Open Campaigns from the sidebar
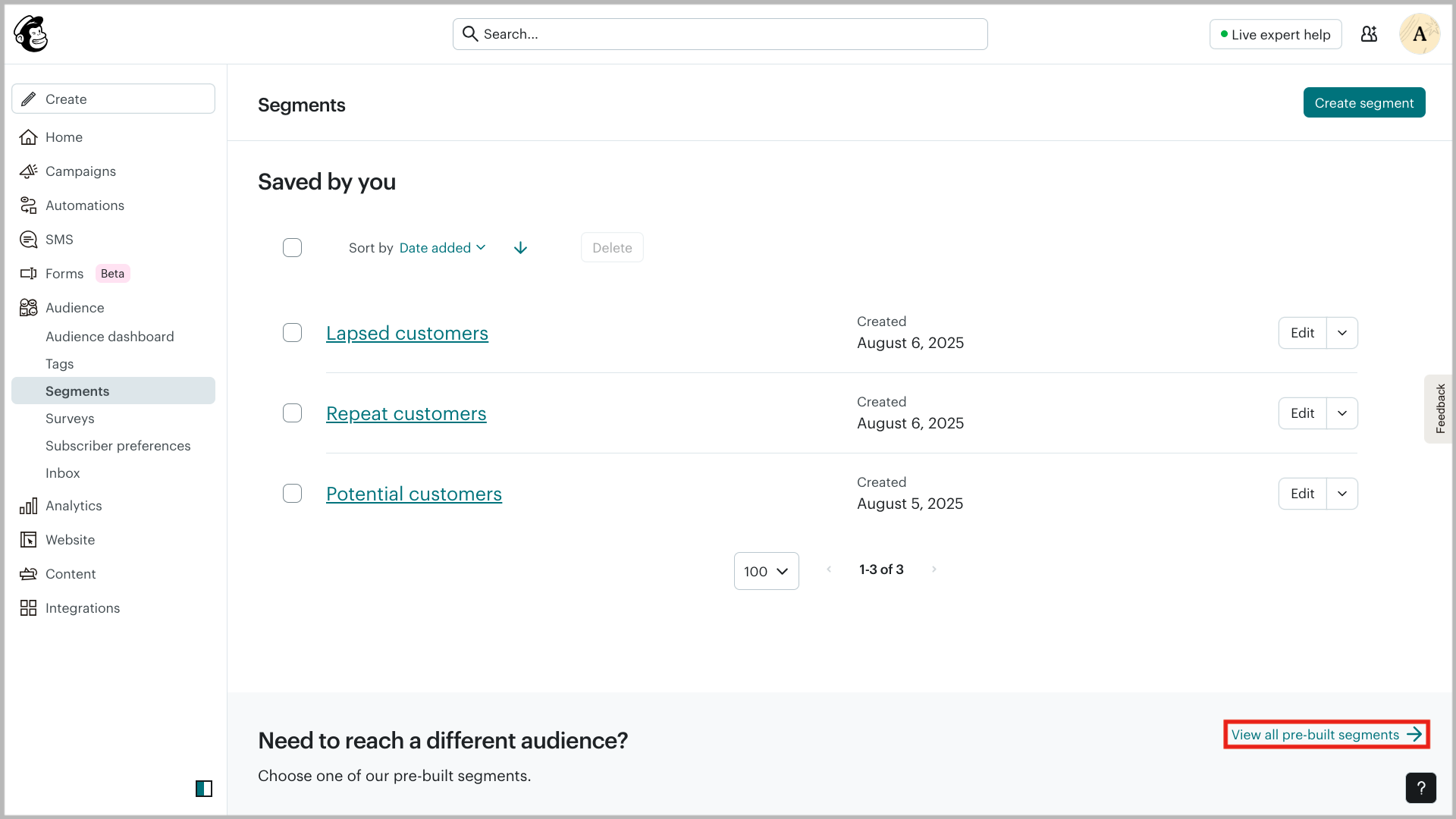The height and width of the screenshot is (819, 1456). click(80, 171)
